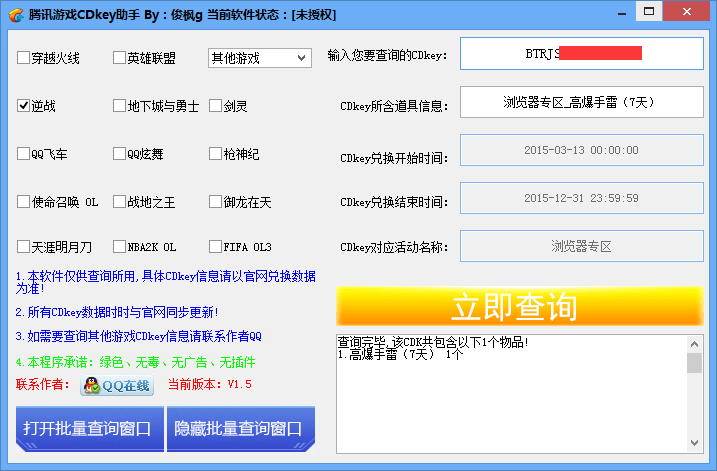Viewport: 717px width, 471px height.
Task: Click the CDkey兑换开始时间 field
Action: click(582, 150)
